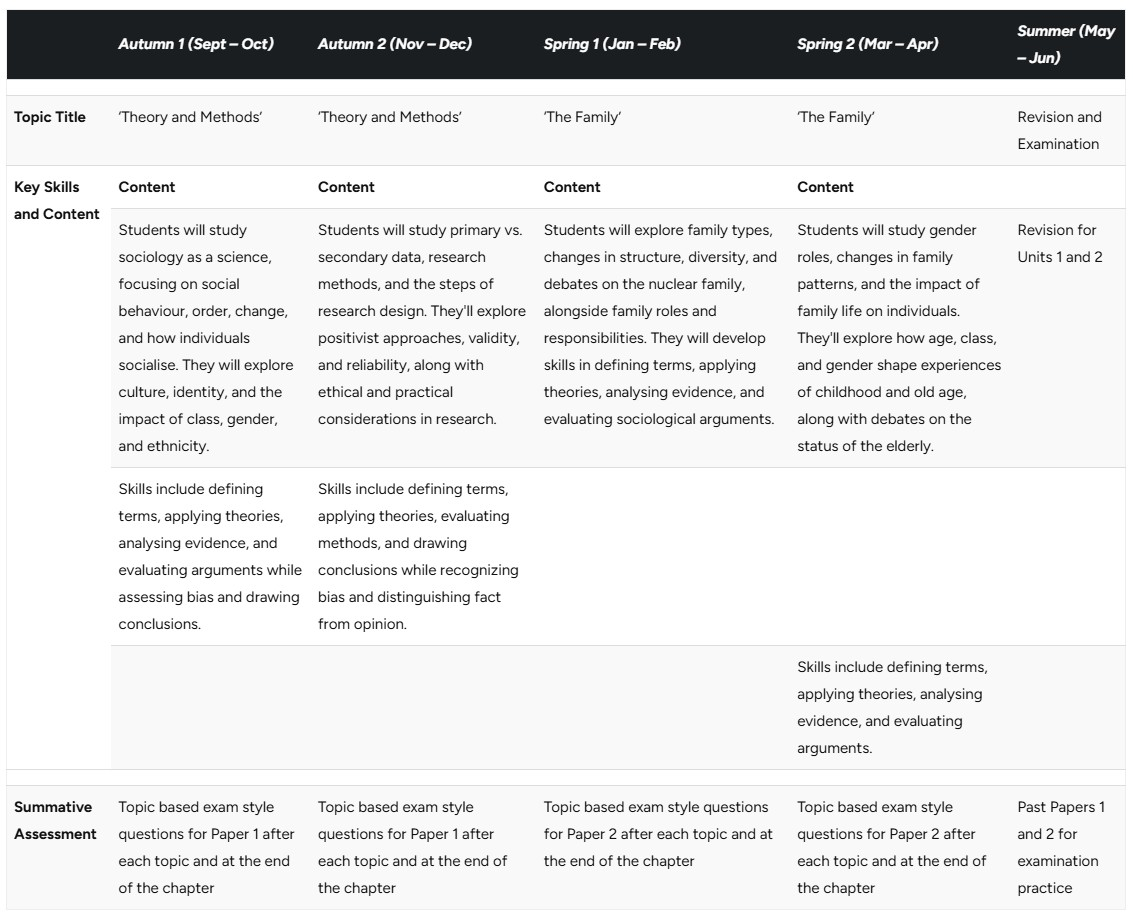The height and width of the screenshot is (919, 1133).
Task: Select 'The Family' cell under Spring 1
Action: coord(582,117)
